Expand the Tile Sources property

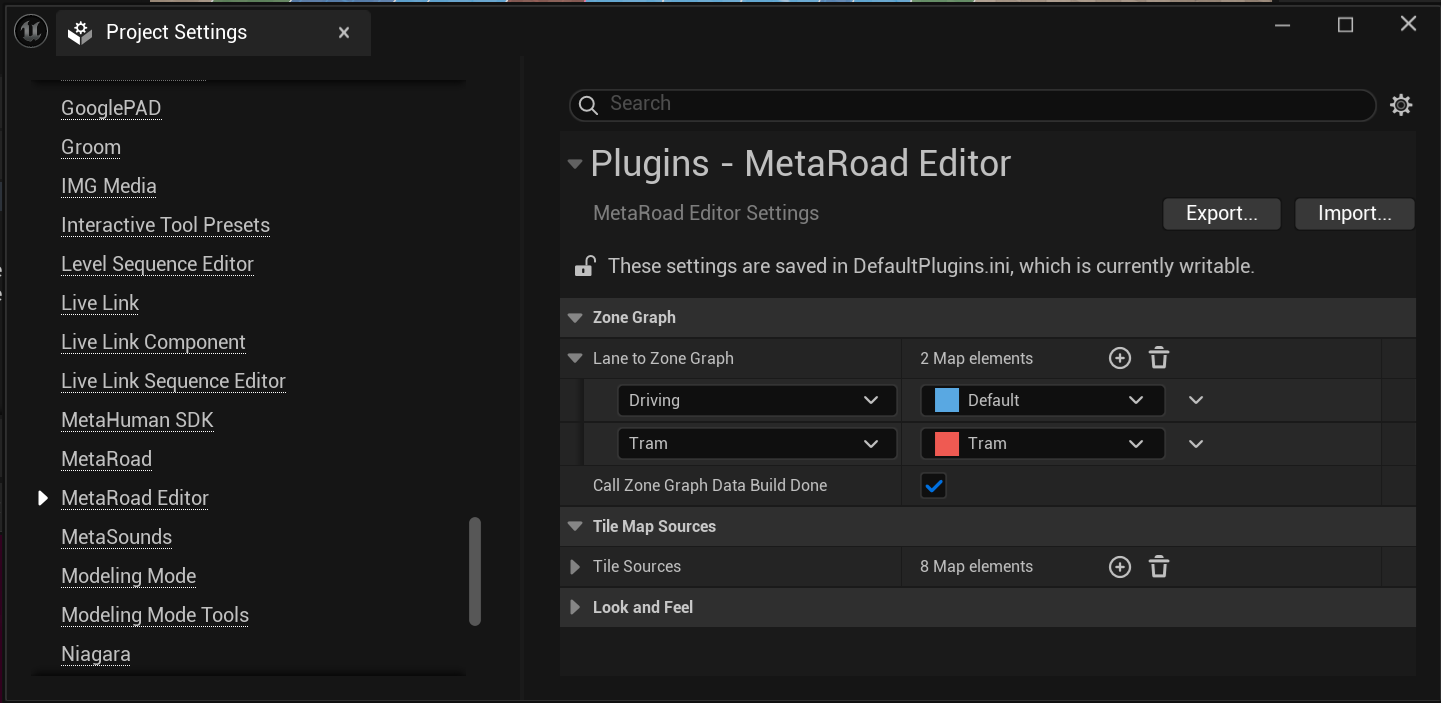click(x=575, y=567)
